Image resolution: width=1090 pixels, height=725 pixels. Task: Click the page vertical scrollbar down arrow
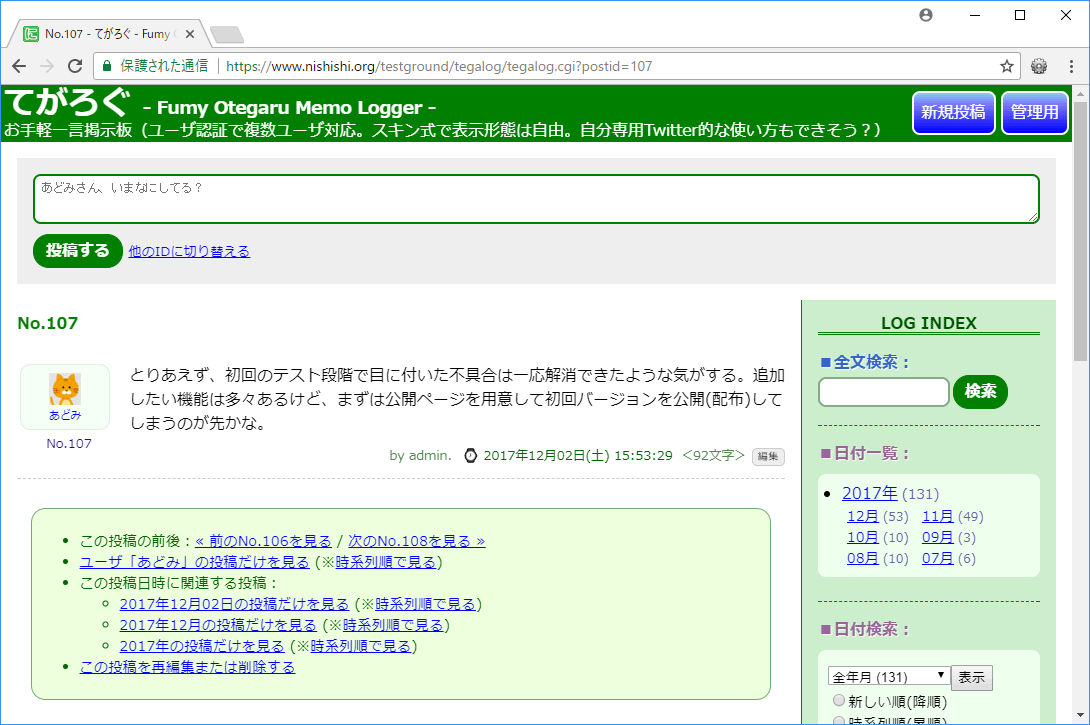(1081, 718)
